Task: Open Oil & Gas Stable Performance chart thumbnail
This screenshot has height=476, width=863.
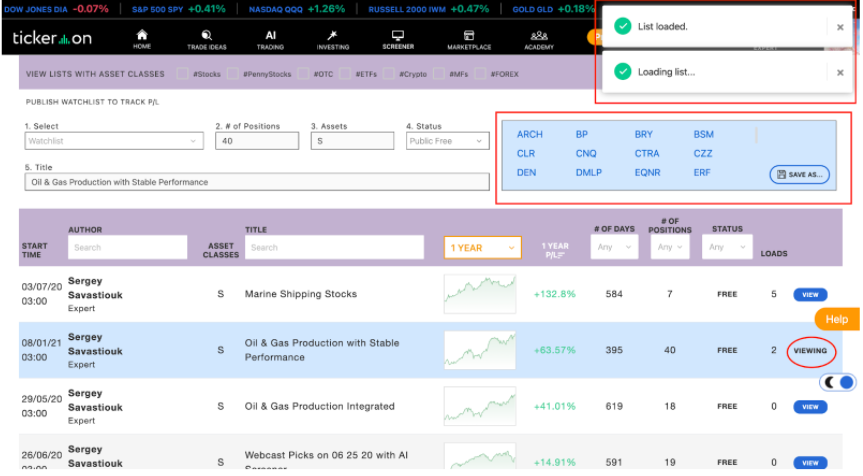Action: 480,350
